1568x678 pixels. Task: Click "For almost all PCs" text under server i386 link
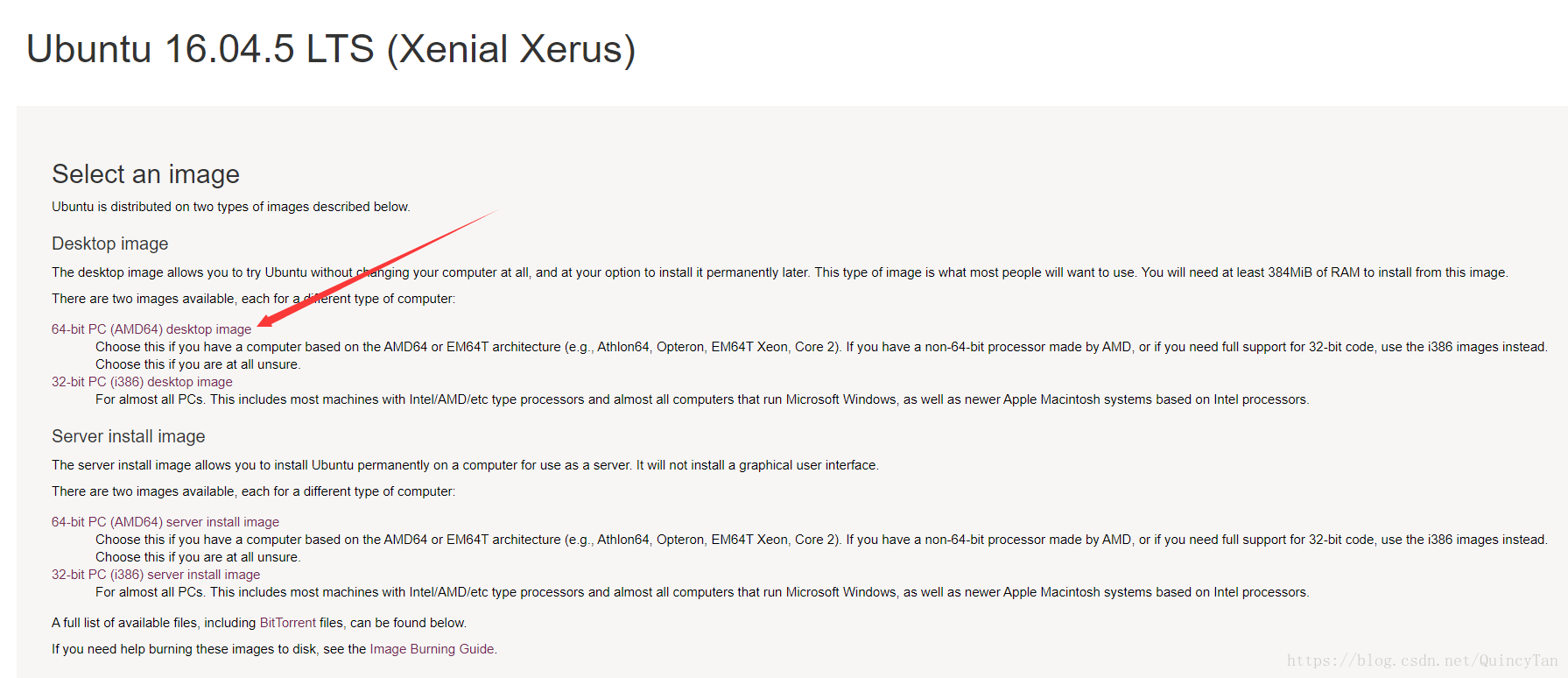pos(701,592)
